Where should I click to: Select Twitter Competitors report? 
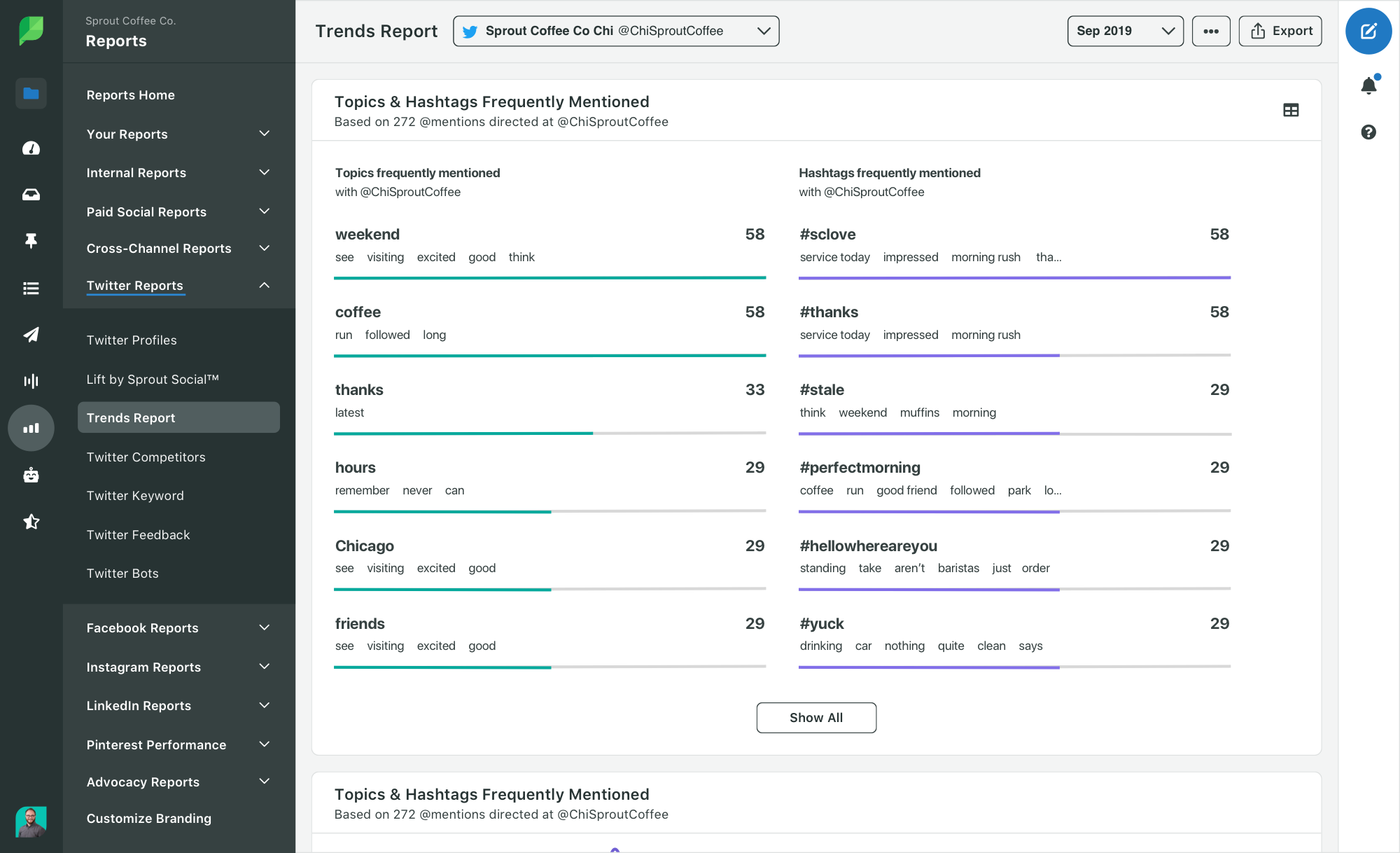[x=146, y=456]
